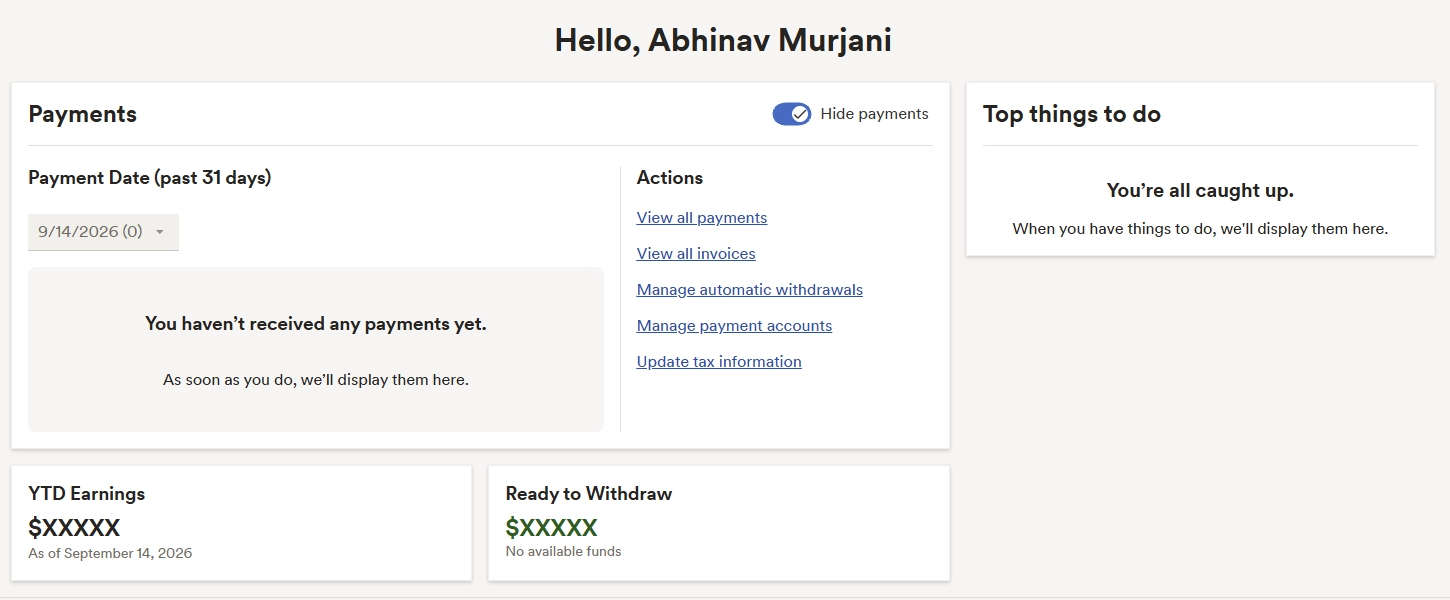Screen dimensions: 1450x600
Task: Click the 'Hide payments' label text
Action: [874, 114]
